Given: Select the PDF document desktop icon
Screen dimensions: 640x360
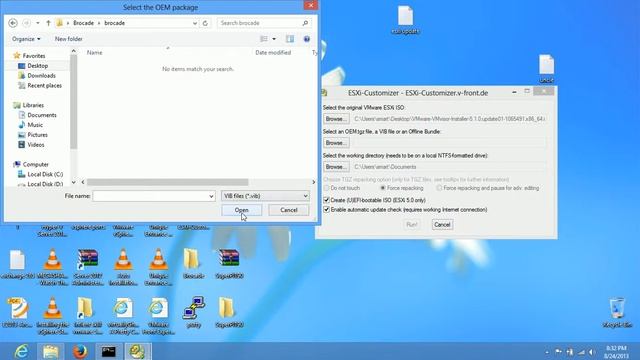Looking at the screenshot, I should coord(18,313).
